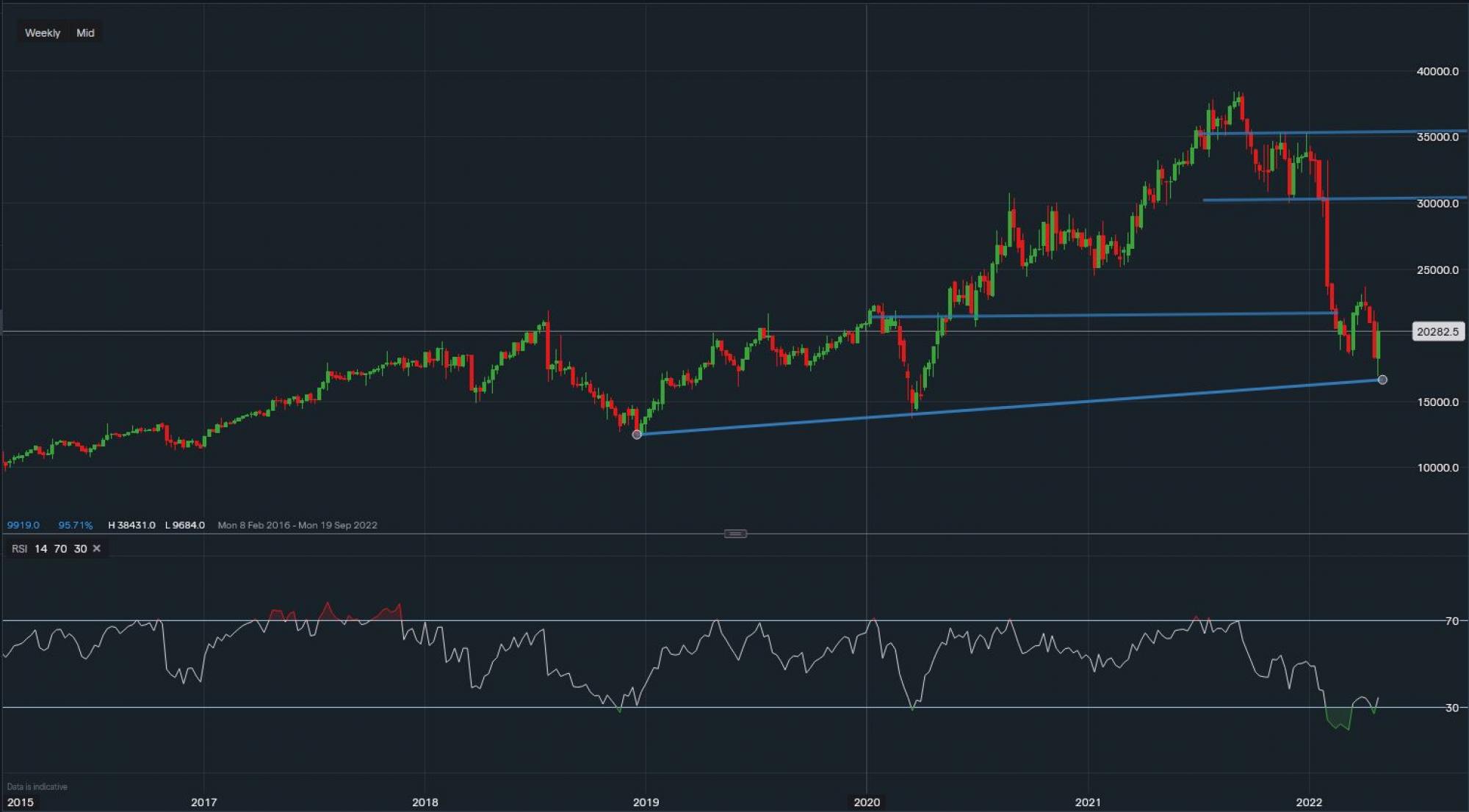Click the chart panel divider handle
1469x812 pixels.
(734, 534)
